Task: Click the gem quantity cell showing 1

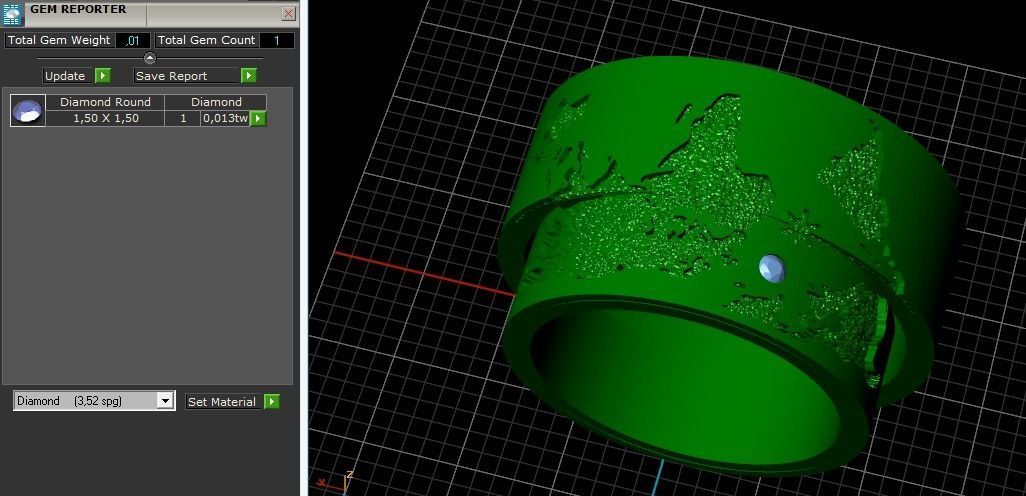Action: (183, 118)
